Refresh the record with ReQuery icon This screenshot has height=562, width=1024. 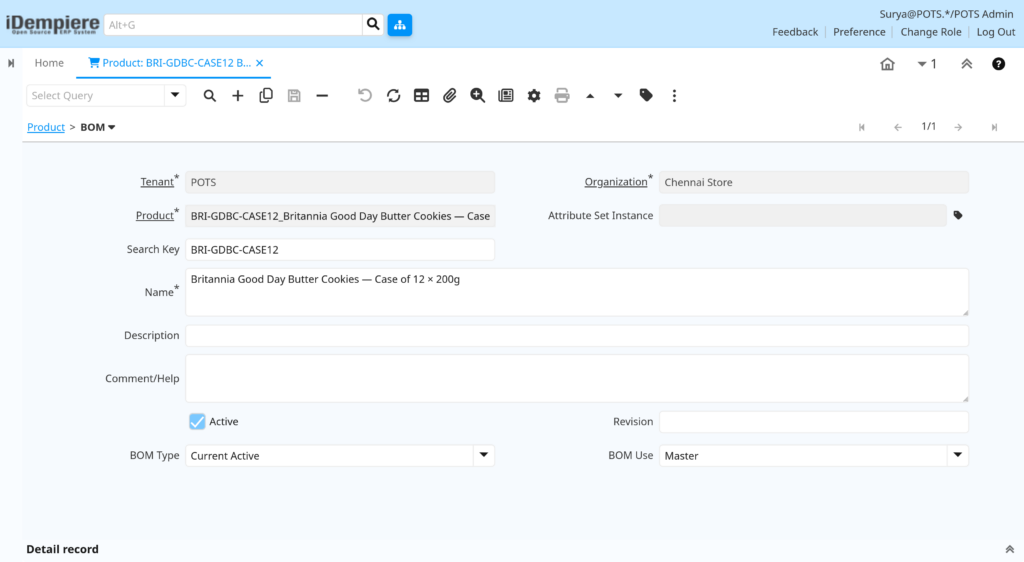(x=393, y=95)
